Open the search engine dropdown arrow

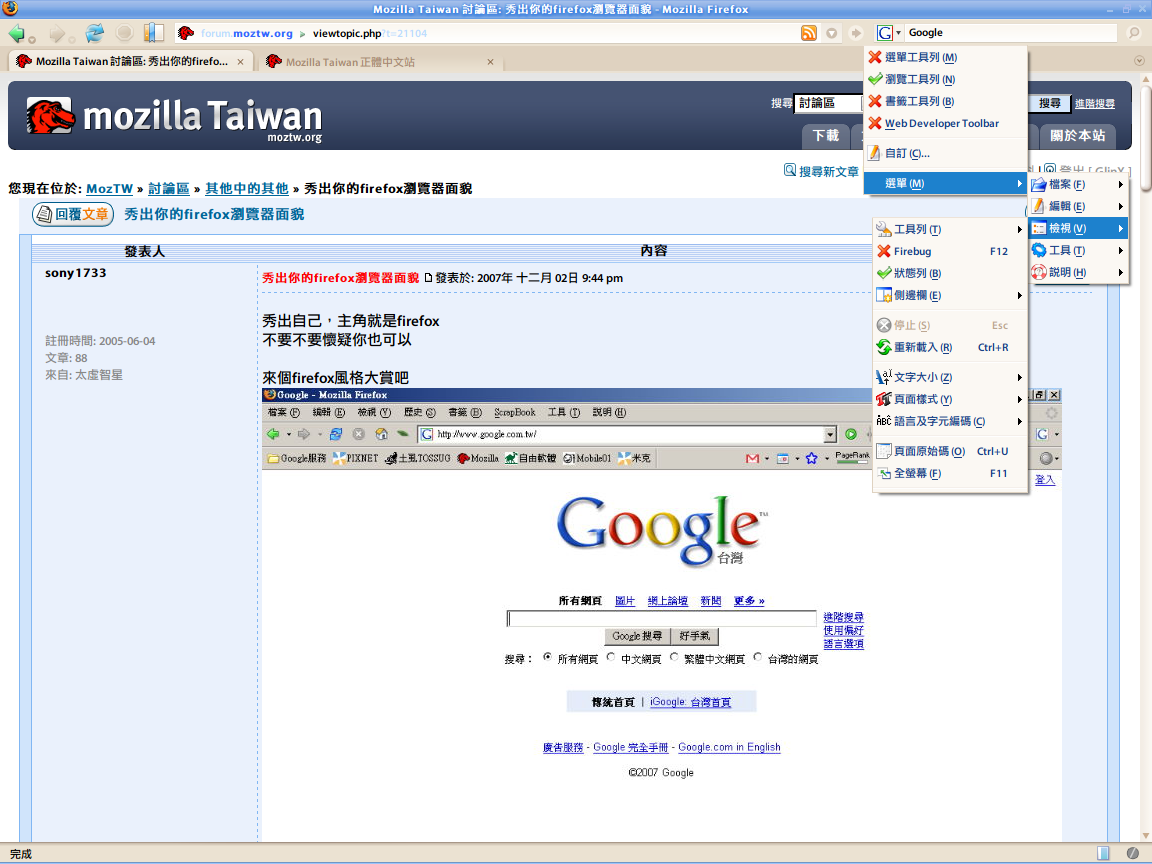coord(898,33)
